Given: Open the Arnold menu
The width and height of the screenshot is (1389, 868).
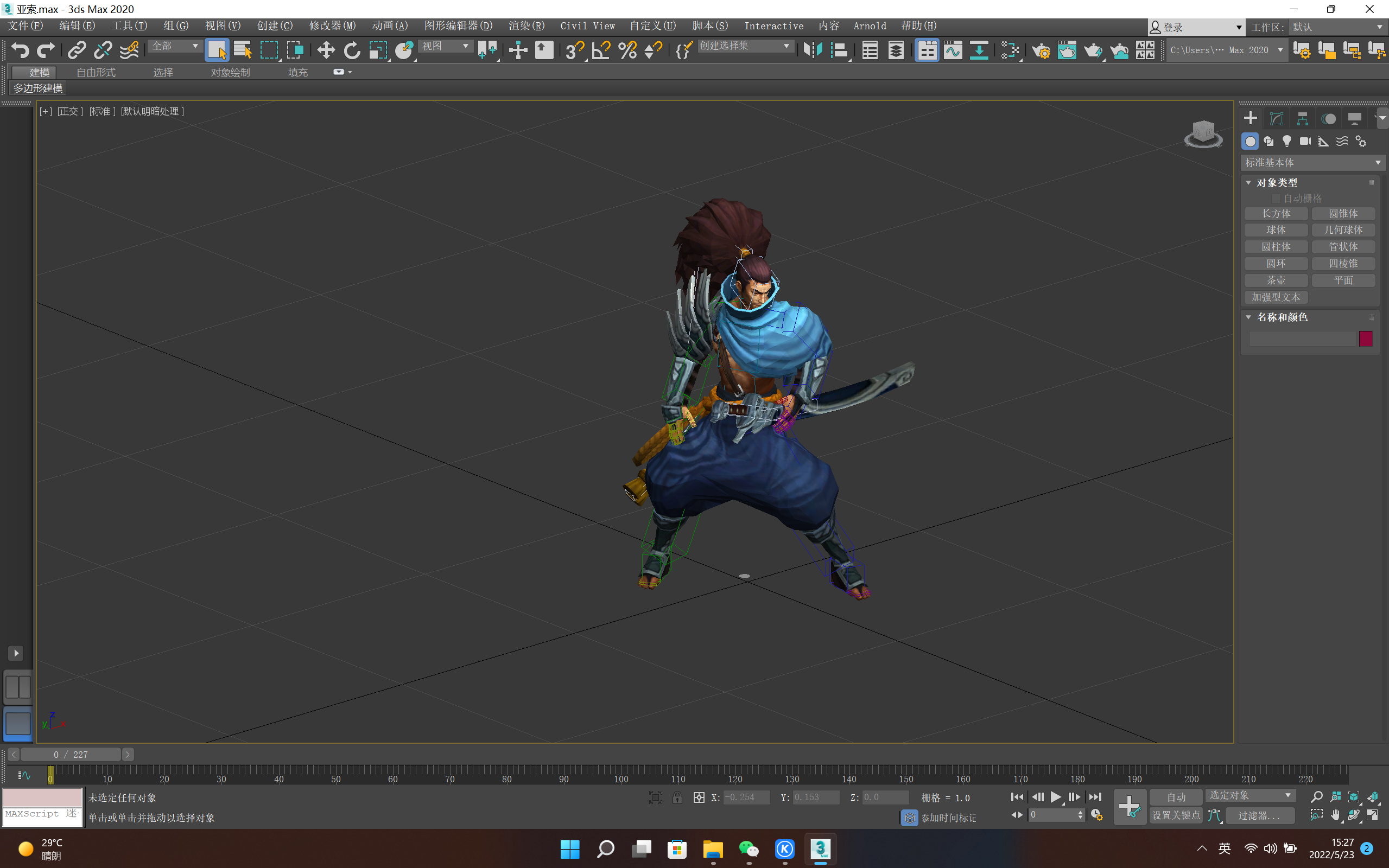Looking at the screenshot, I should pos(870,26).
